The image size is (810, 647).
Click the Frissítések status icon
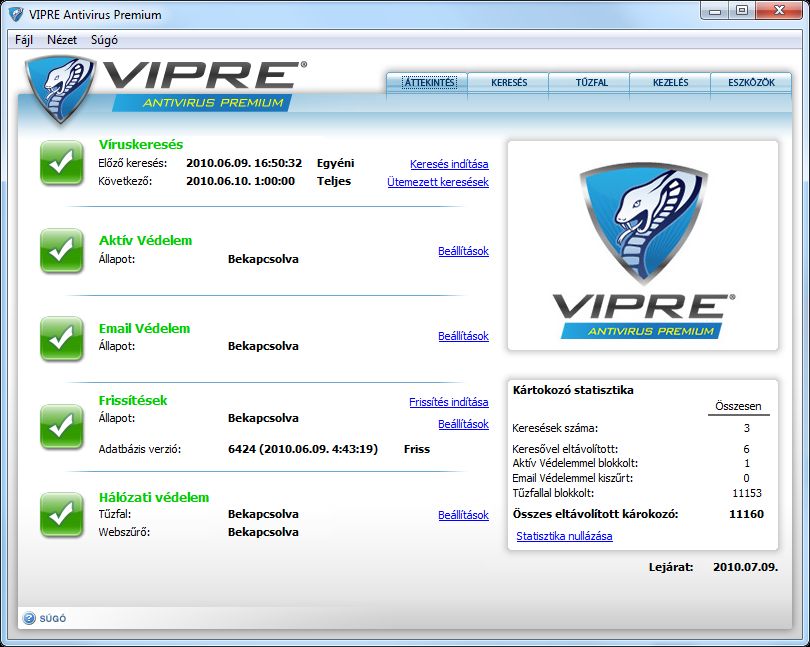click(61, 426)
